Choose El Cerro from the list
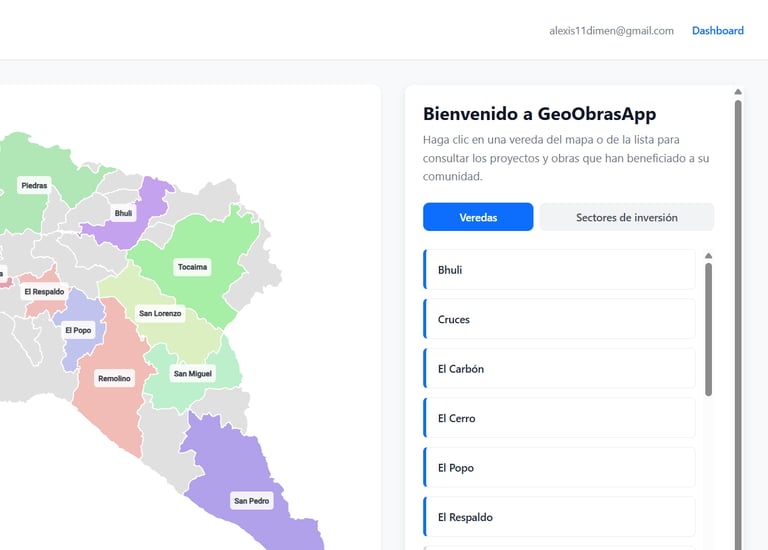Viewport: 768px width, 550px height. (x=559, y=418)
